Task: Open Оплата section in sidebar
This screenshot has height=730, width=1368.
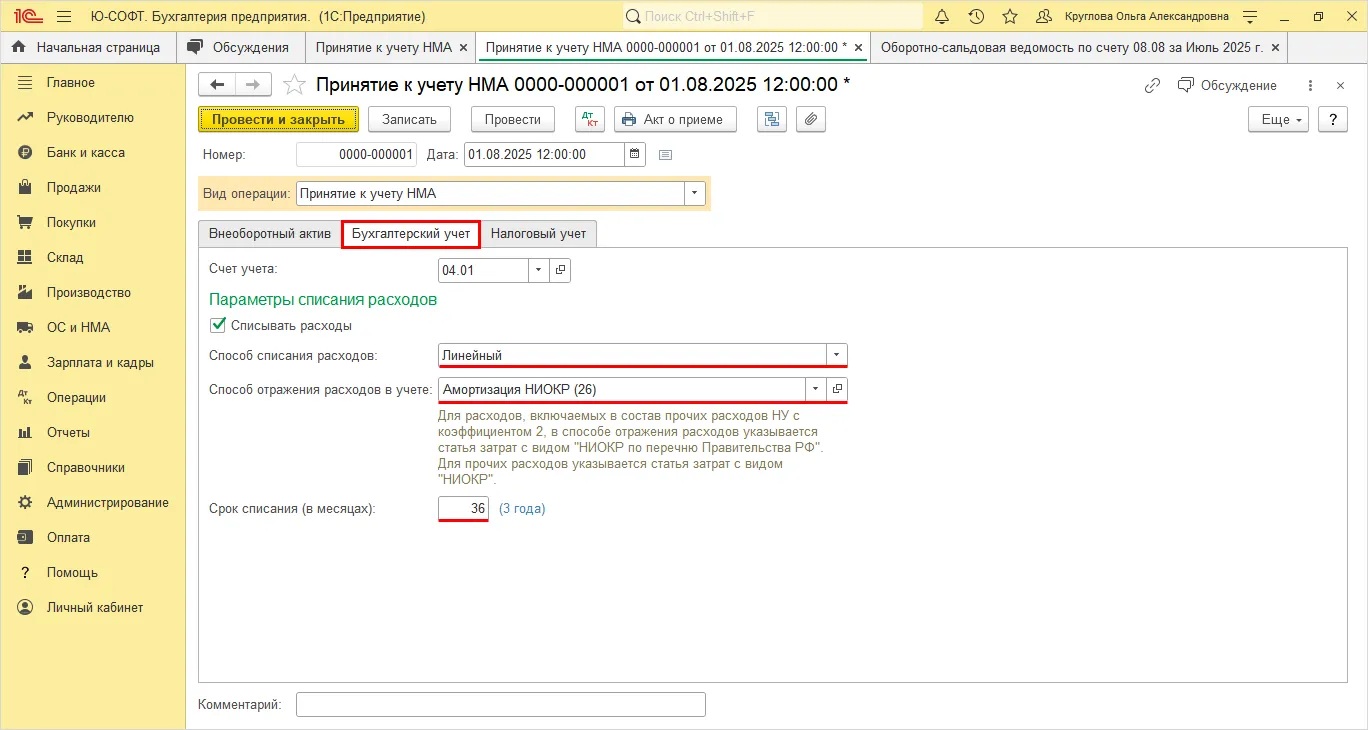Action: (68, 537)
